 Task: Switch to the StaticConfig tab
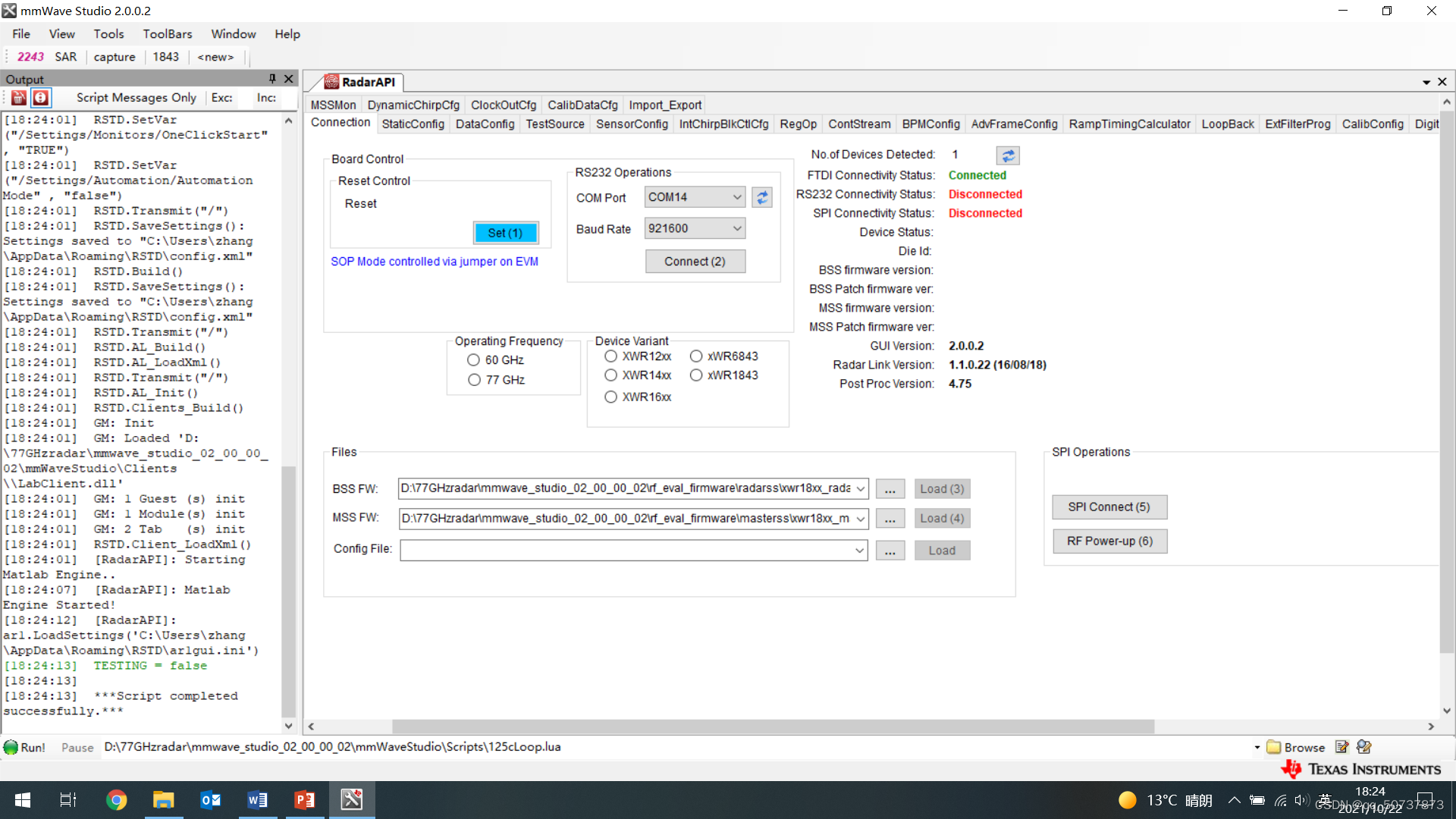tap(413, 124)
